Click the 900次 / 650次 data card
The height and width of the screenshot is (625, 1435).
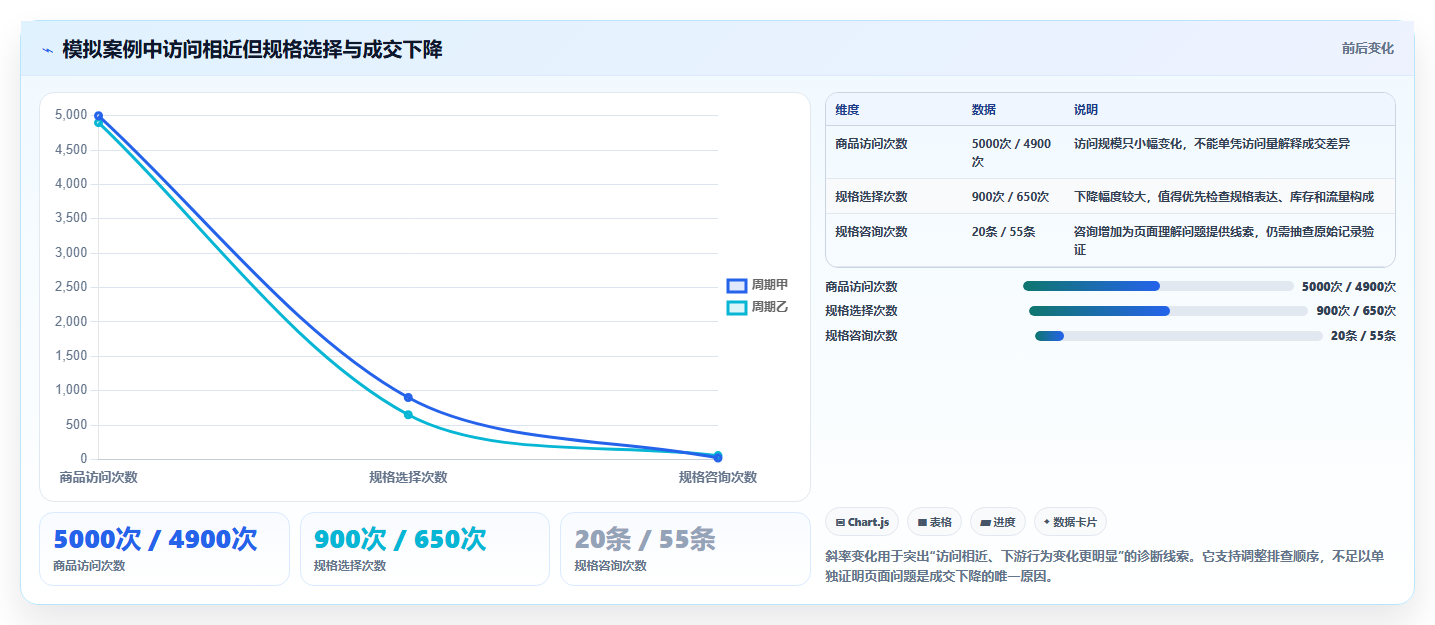coord(425,549)
